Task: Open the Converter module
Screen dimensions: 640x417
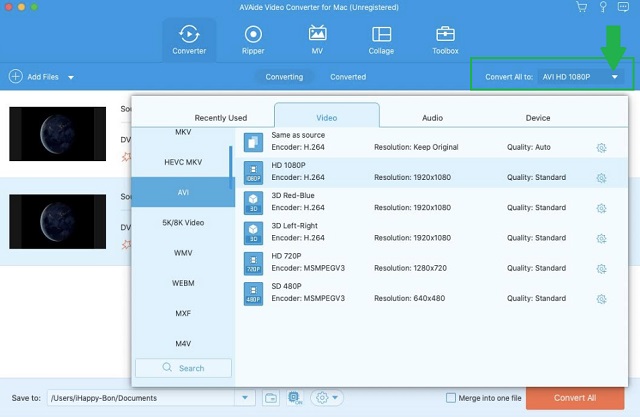Action: pyautogui.click(x=189, y=40)
